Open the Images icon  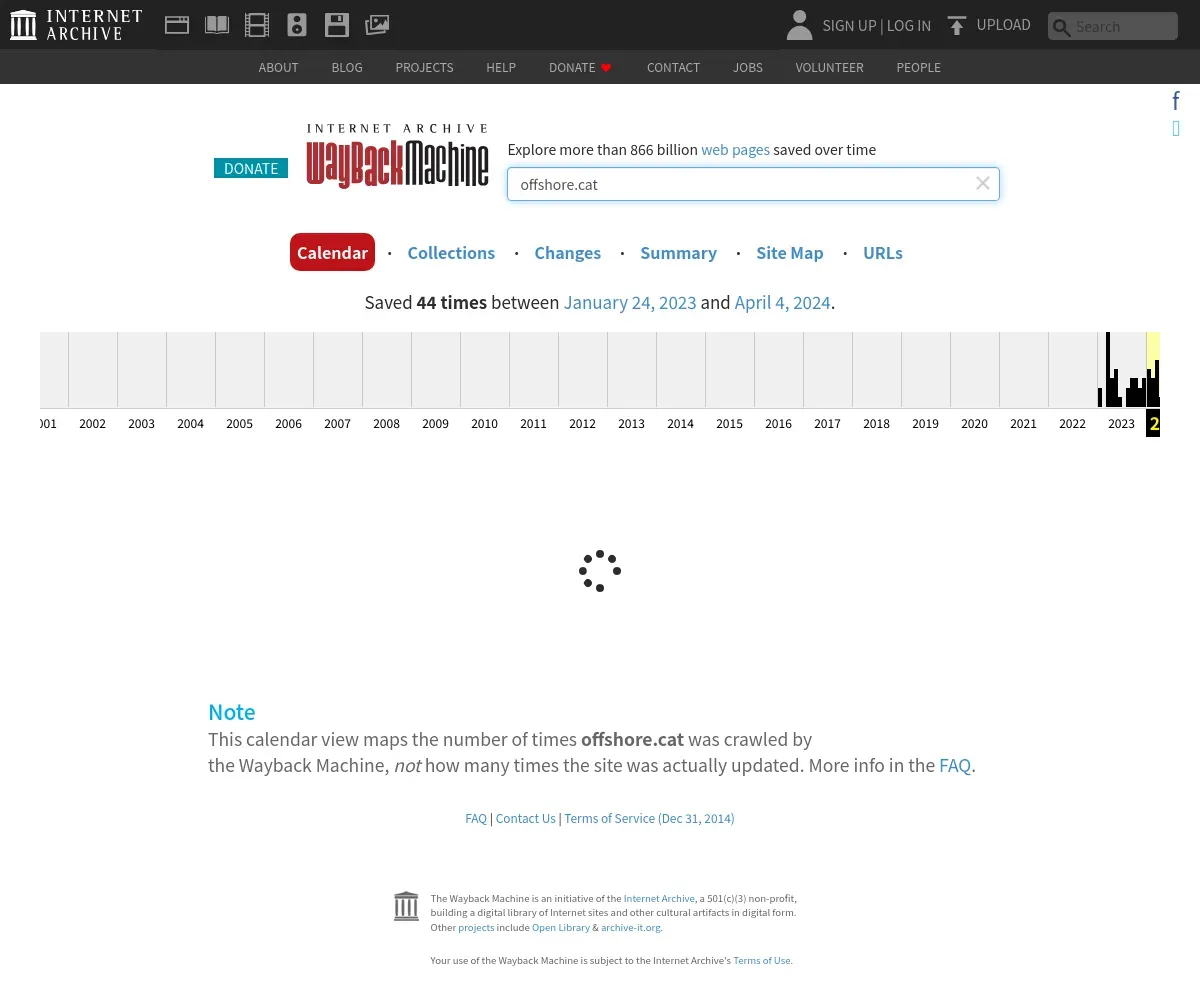pos(377,25)
